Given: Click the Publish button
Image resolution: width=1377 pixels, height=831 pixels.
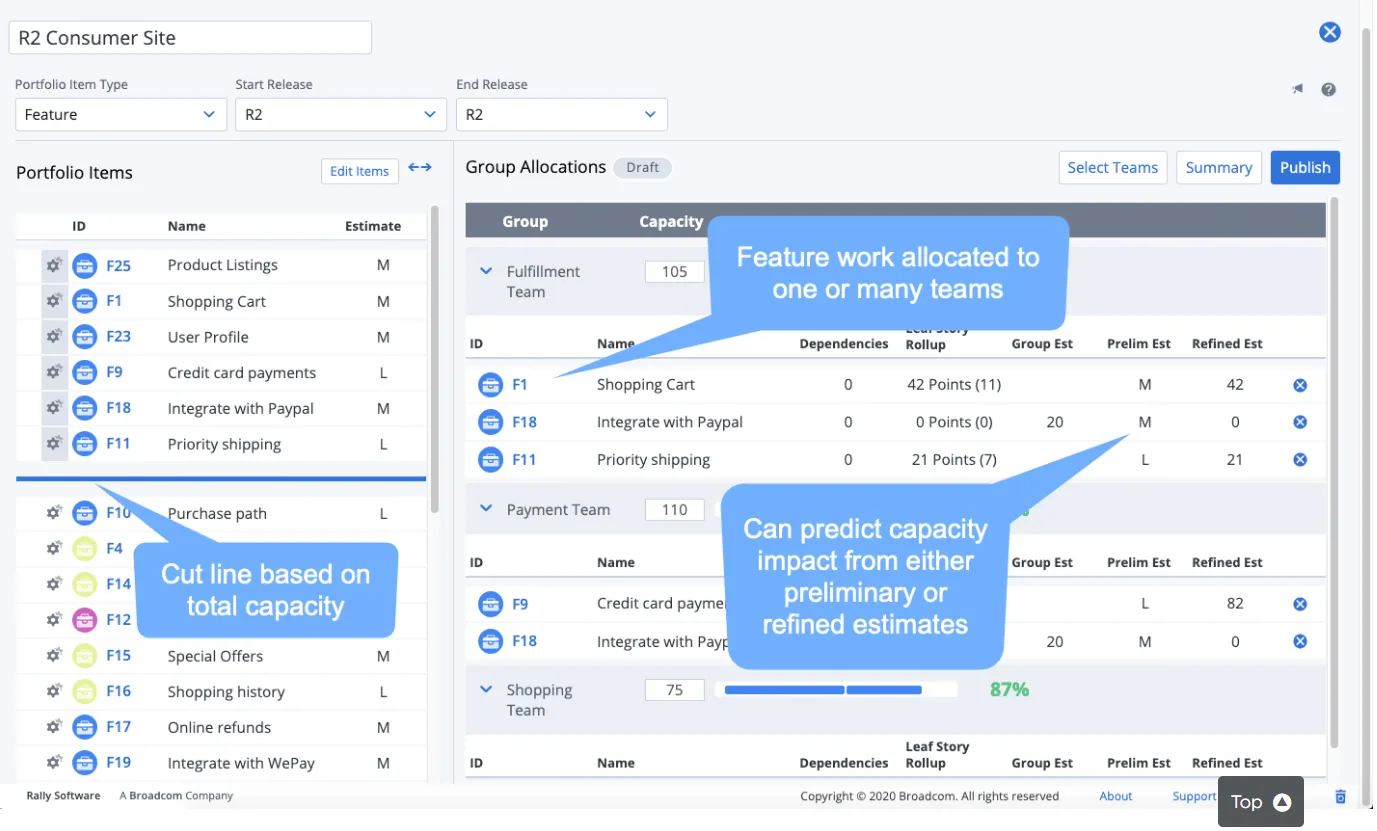Looking at the screenshot, I should coord(1305,168).
